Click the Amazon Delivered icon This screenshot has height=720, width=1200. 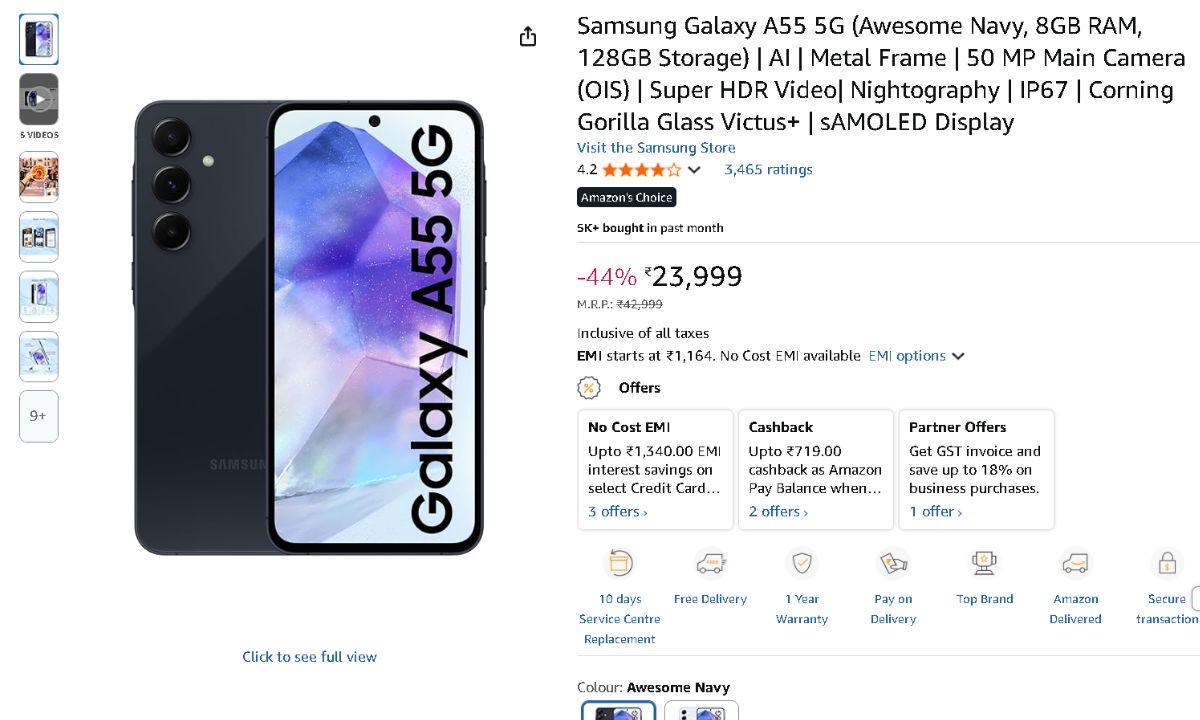pos(1075,564)
